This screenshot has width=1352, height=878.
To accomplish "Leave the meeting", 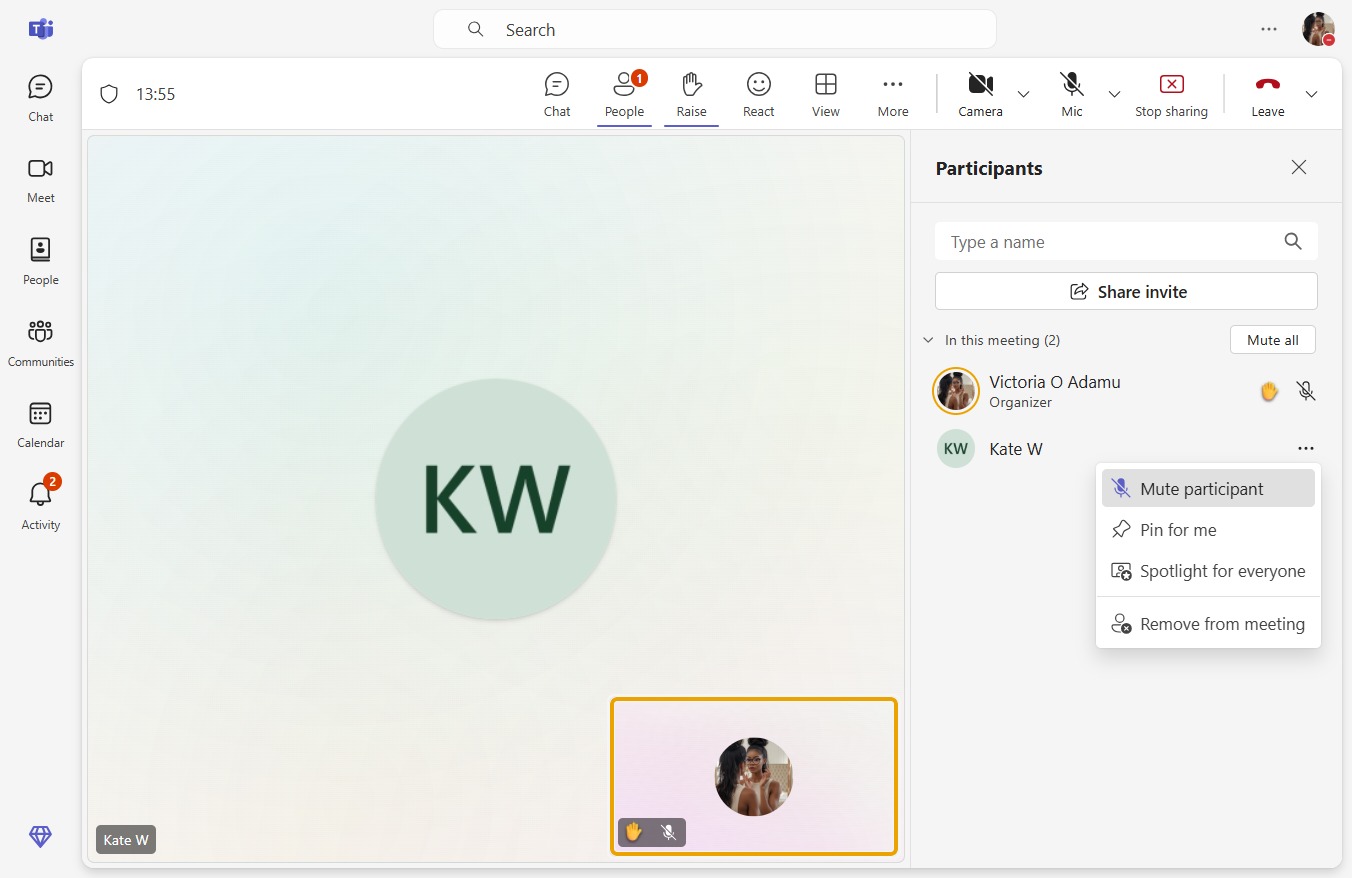I will point(1267,94).
